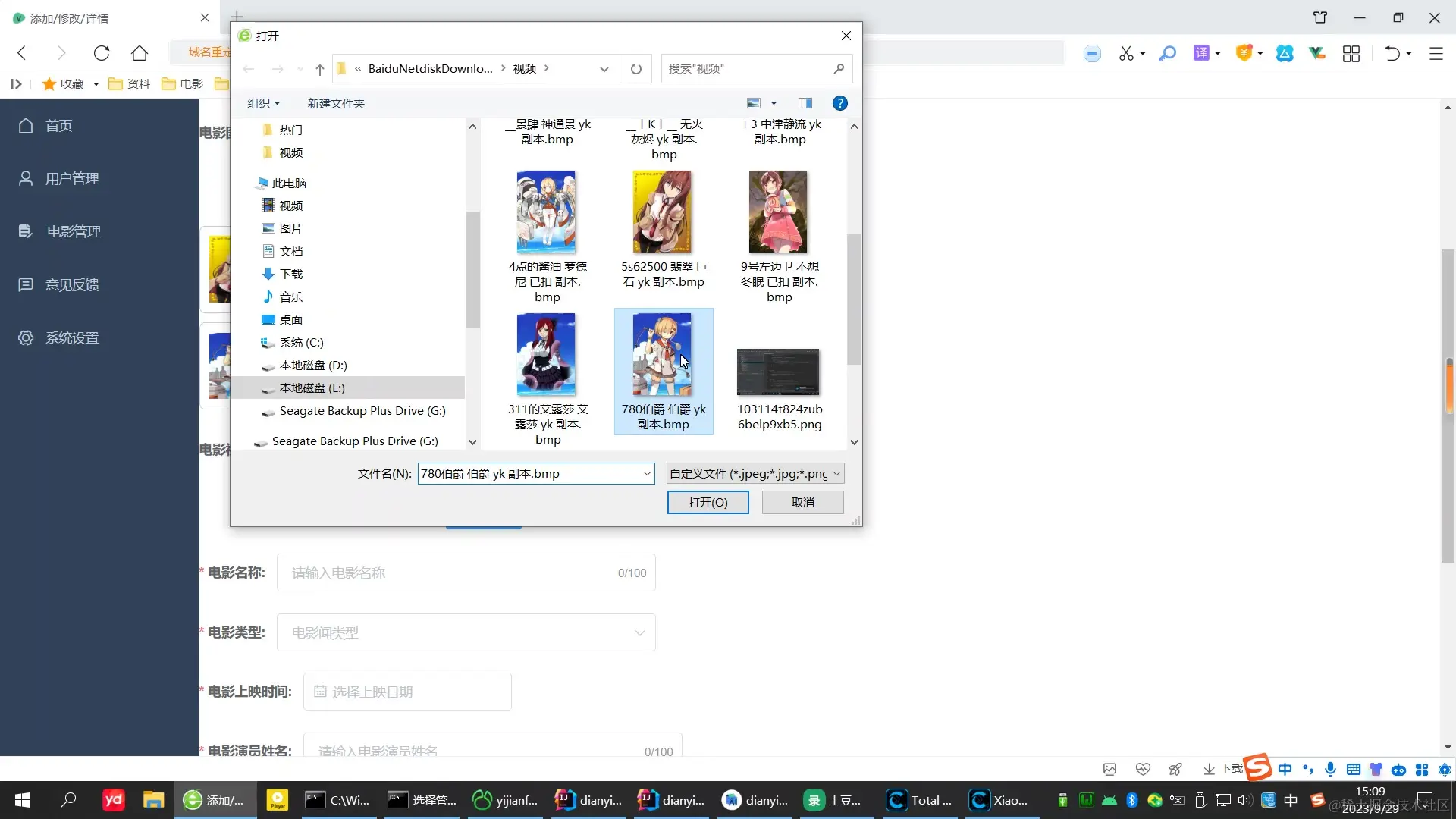Expand the 文件名 combo box dropdown
This screenshot has width=1456, height=819.
[x=647, y=474]
